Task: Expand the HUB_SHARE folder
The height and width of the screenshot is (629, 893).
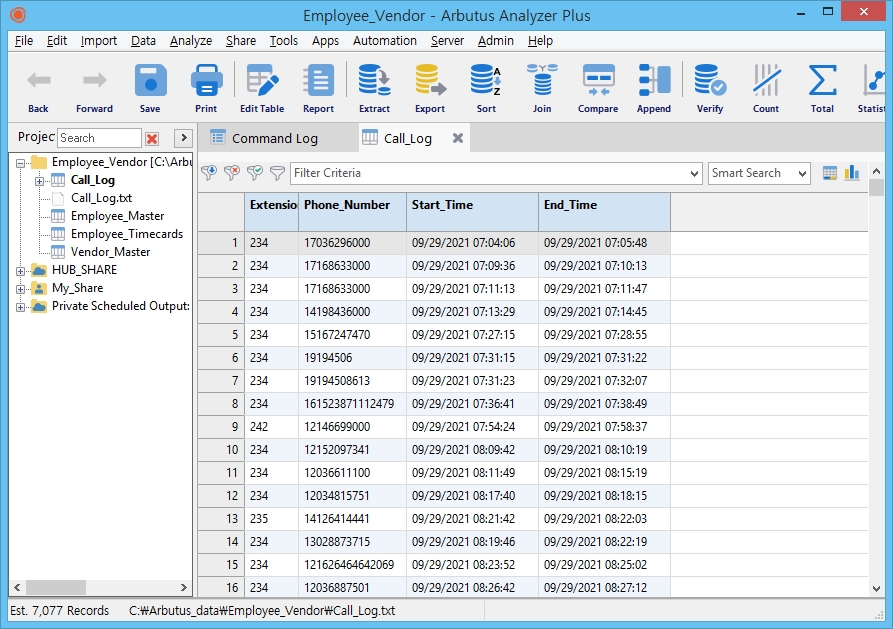Action: [21, 271]
